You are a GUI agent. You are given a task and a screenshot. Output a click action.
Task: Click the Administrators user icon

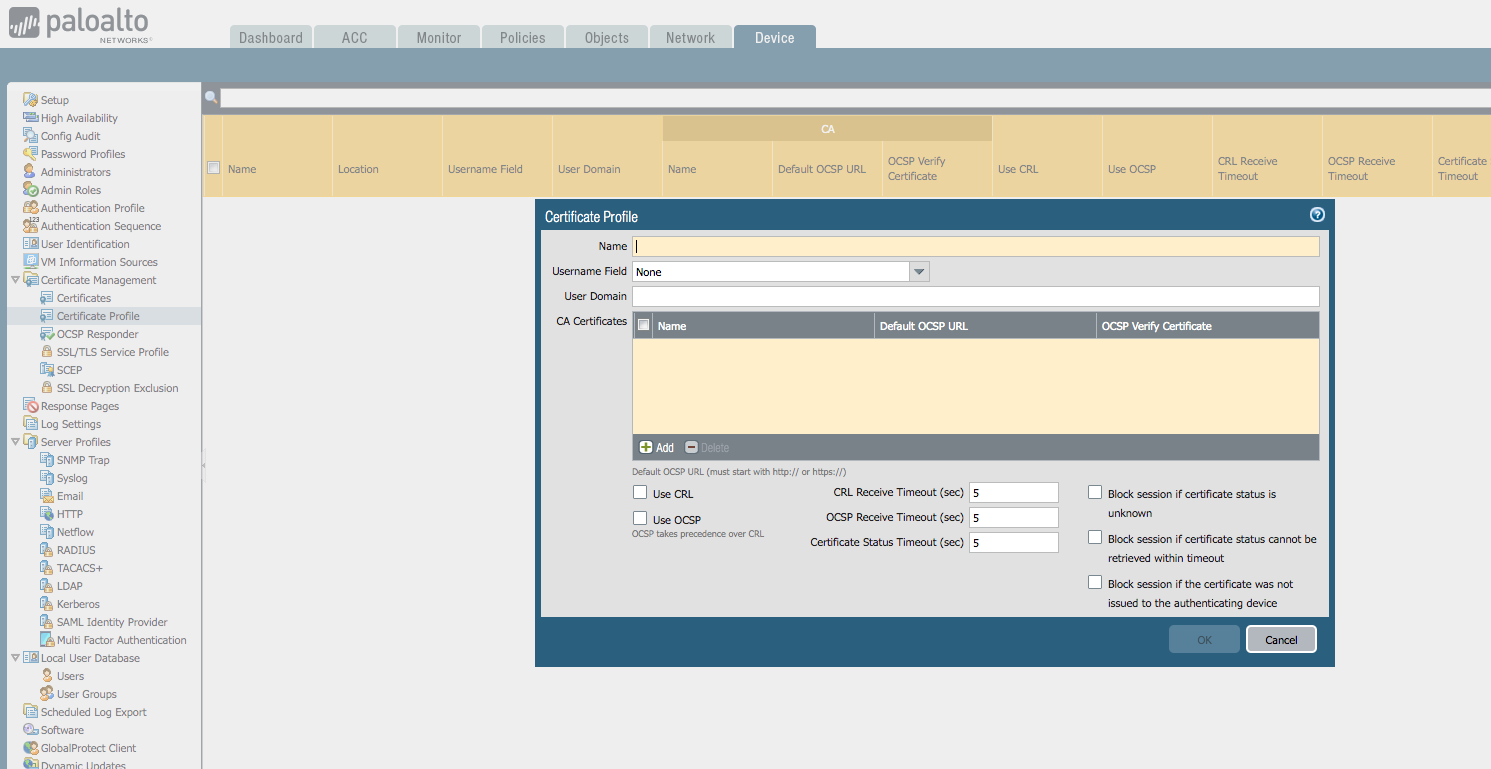point(30,172)
